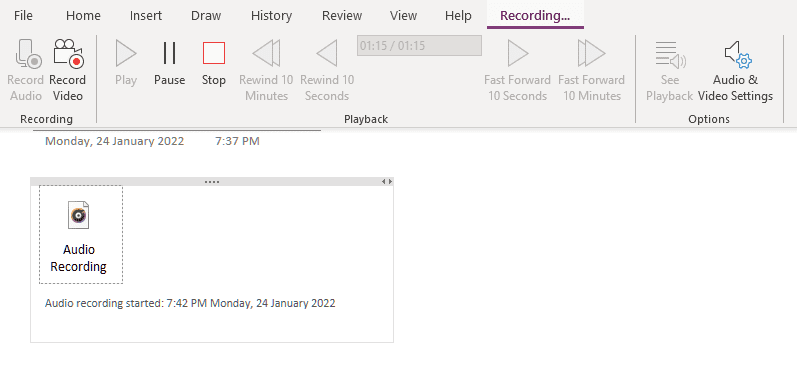This screenshot has height=373, width=797.
Task: Rewind 10 Seconds in playback
Action: pos(326,53)
